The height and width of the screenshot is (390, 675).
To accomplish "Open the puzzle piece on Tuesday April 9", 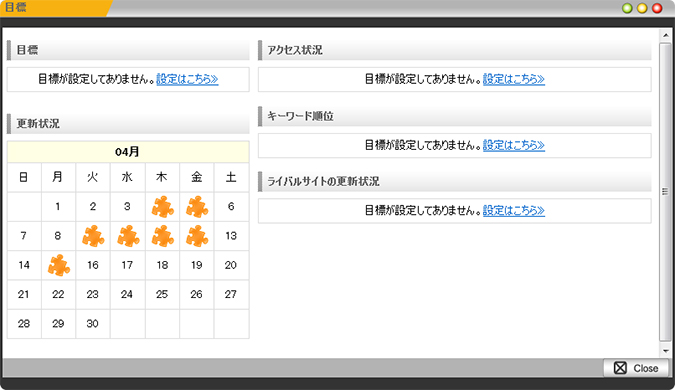I will [x=93, y=236].
